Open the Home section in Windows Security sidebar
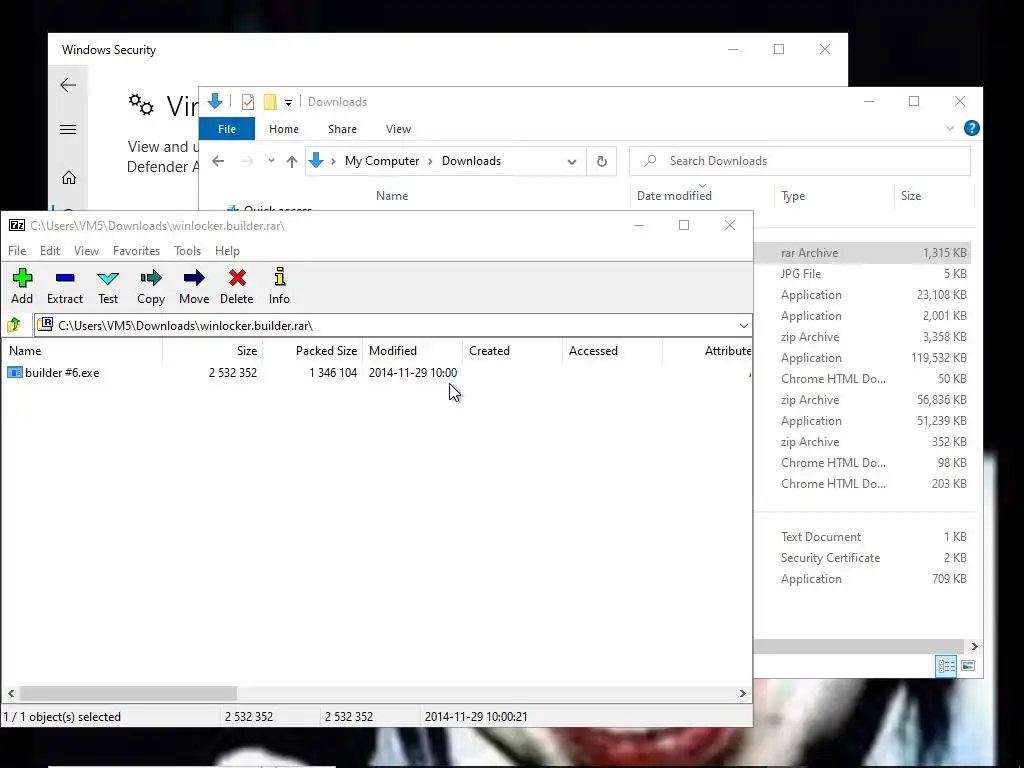Image resolution: width=1024 pixels, height=768 pixels. 69,178
